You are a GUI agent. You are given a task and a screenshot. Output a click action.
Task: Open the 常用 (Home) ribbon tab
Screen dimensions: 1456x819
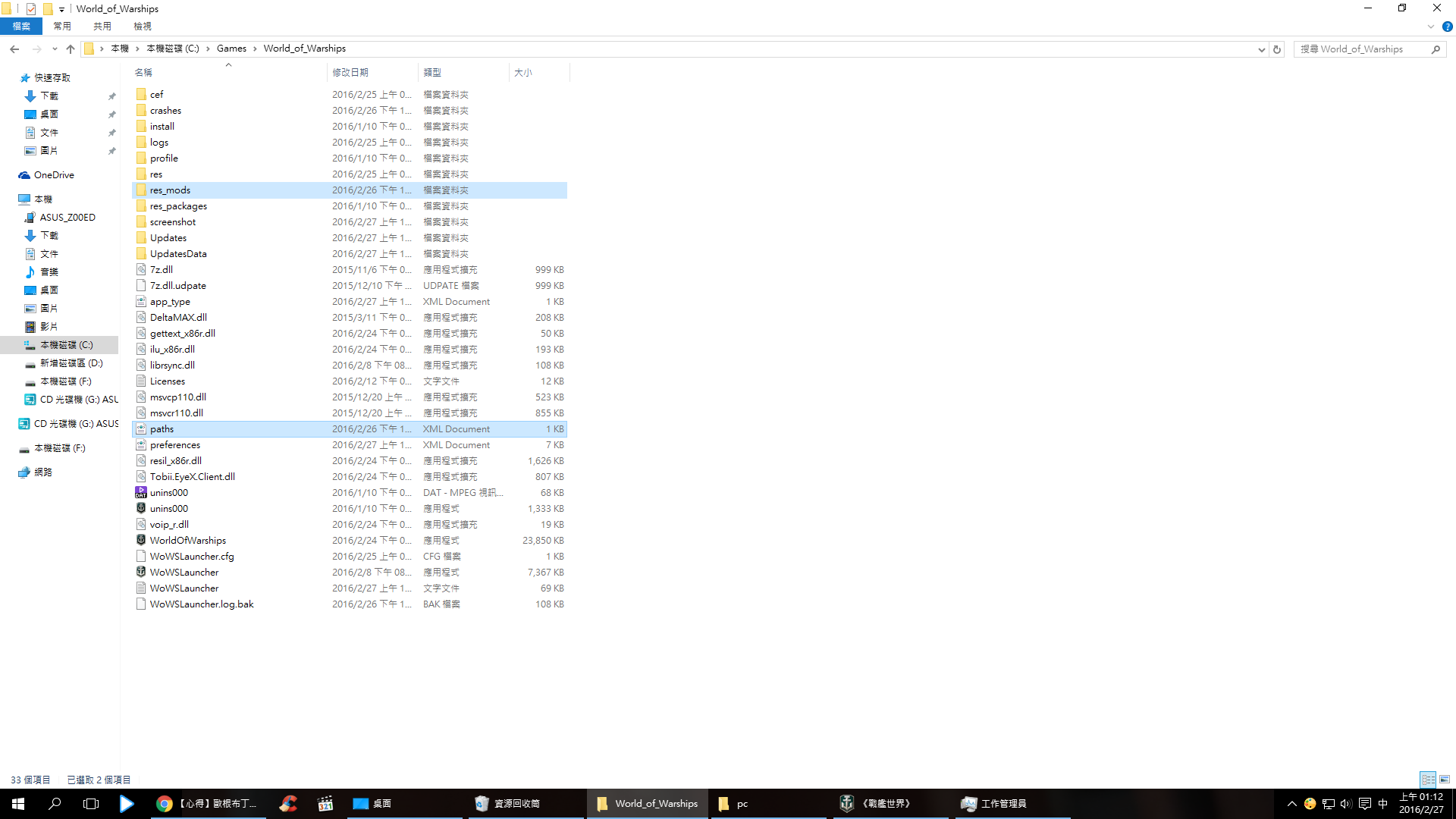coord(62,27)
